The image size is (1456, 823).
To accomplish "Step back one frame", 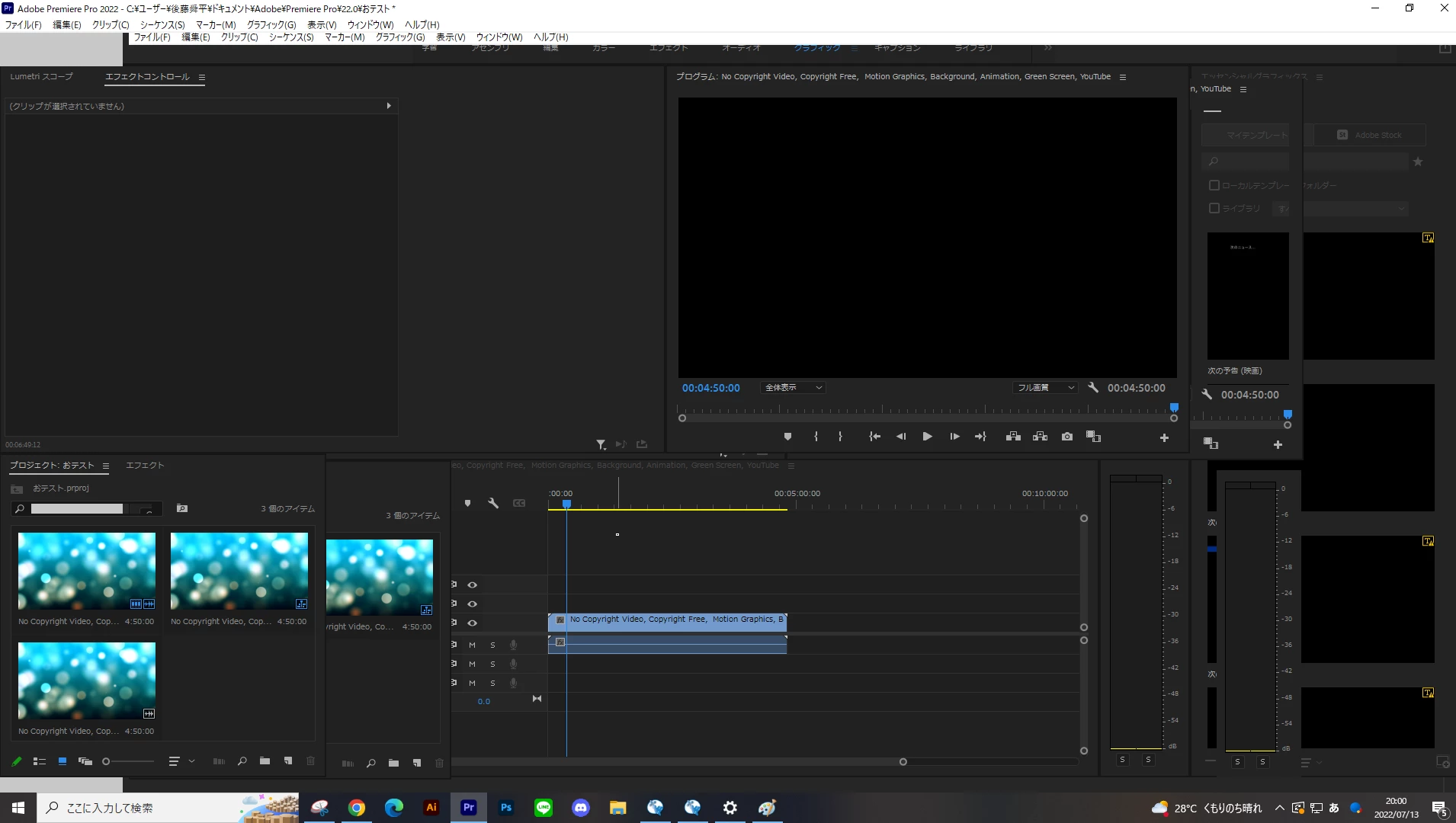I will coord(901,437).
